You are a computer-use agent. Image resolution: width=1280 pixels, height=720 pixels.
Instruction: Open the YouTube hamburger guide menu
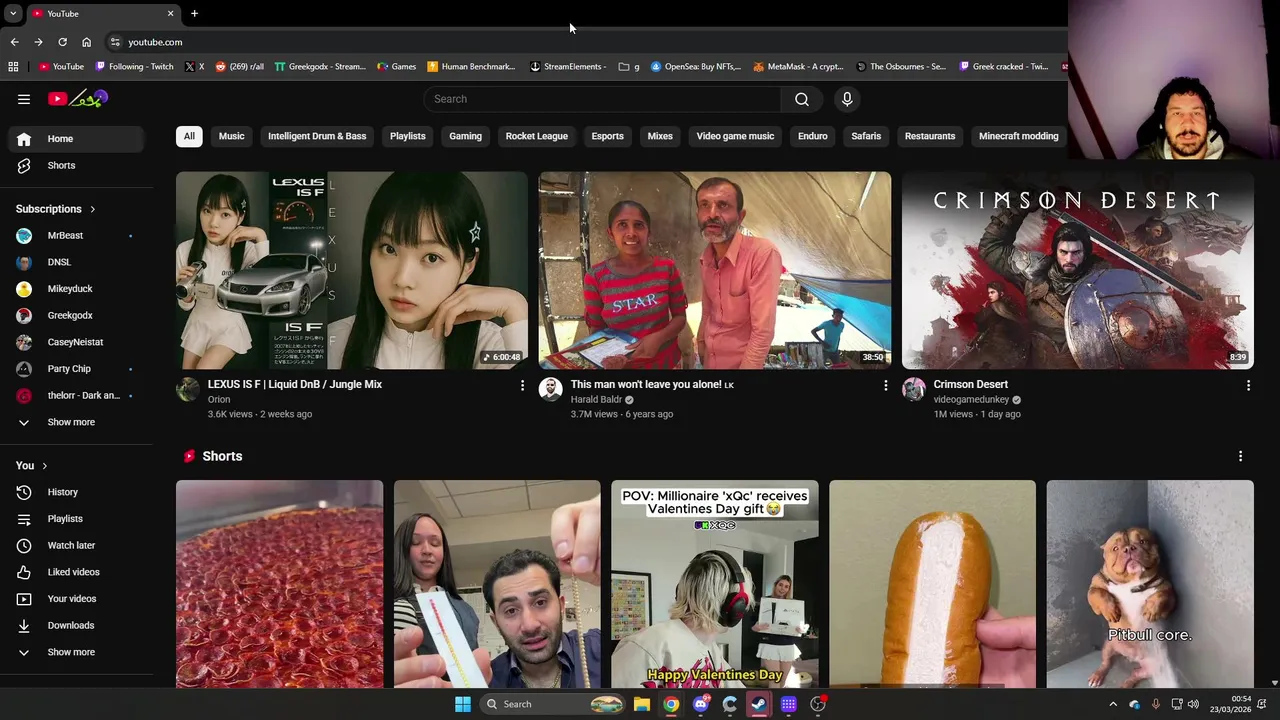pos(24,99)
